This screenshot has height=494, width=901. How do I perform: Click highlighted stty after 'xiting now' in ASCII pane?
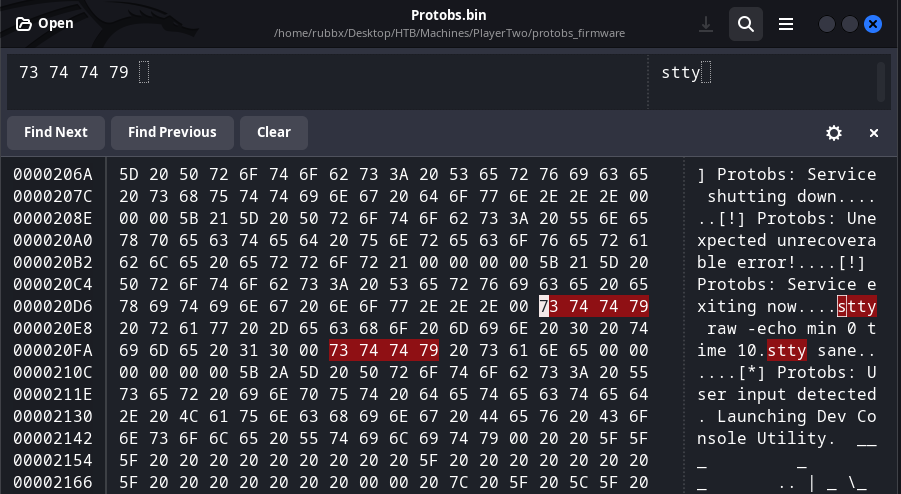coord(857,305)
